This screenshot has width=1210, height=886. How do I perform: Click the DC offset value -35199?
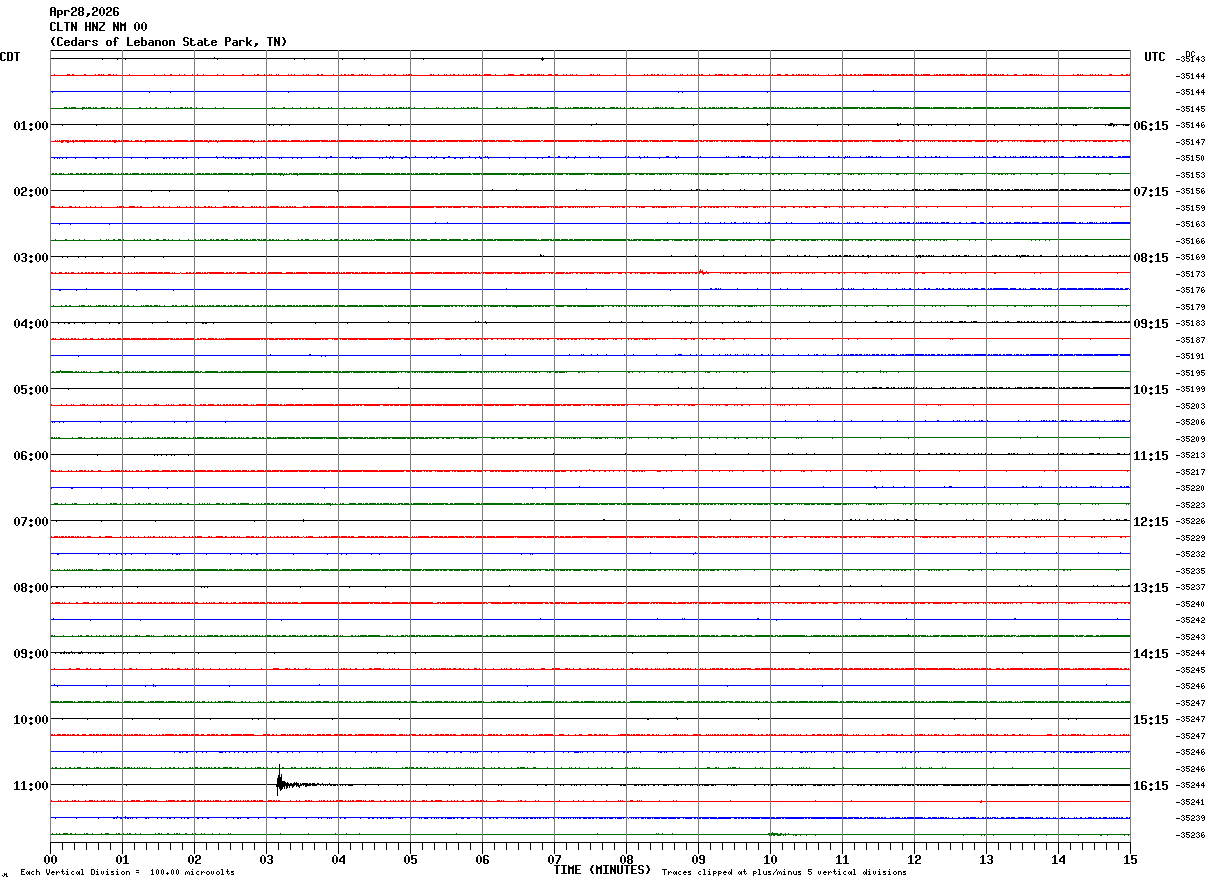(1190, 390)
